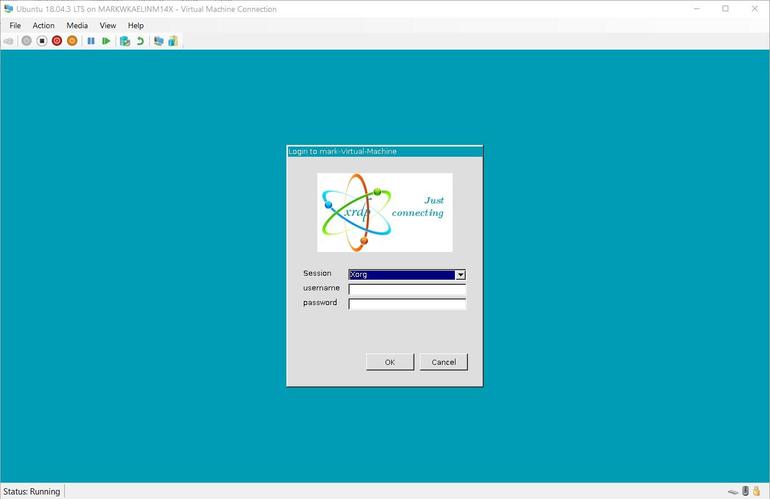
Task: Click Cancel in xrdp login dialog
Action: (443, 362)
